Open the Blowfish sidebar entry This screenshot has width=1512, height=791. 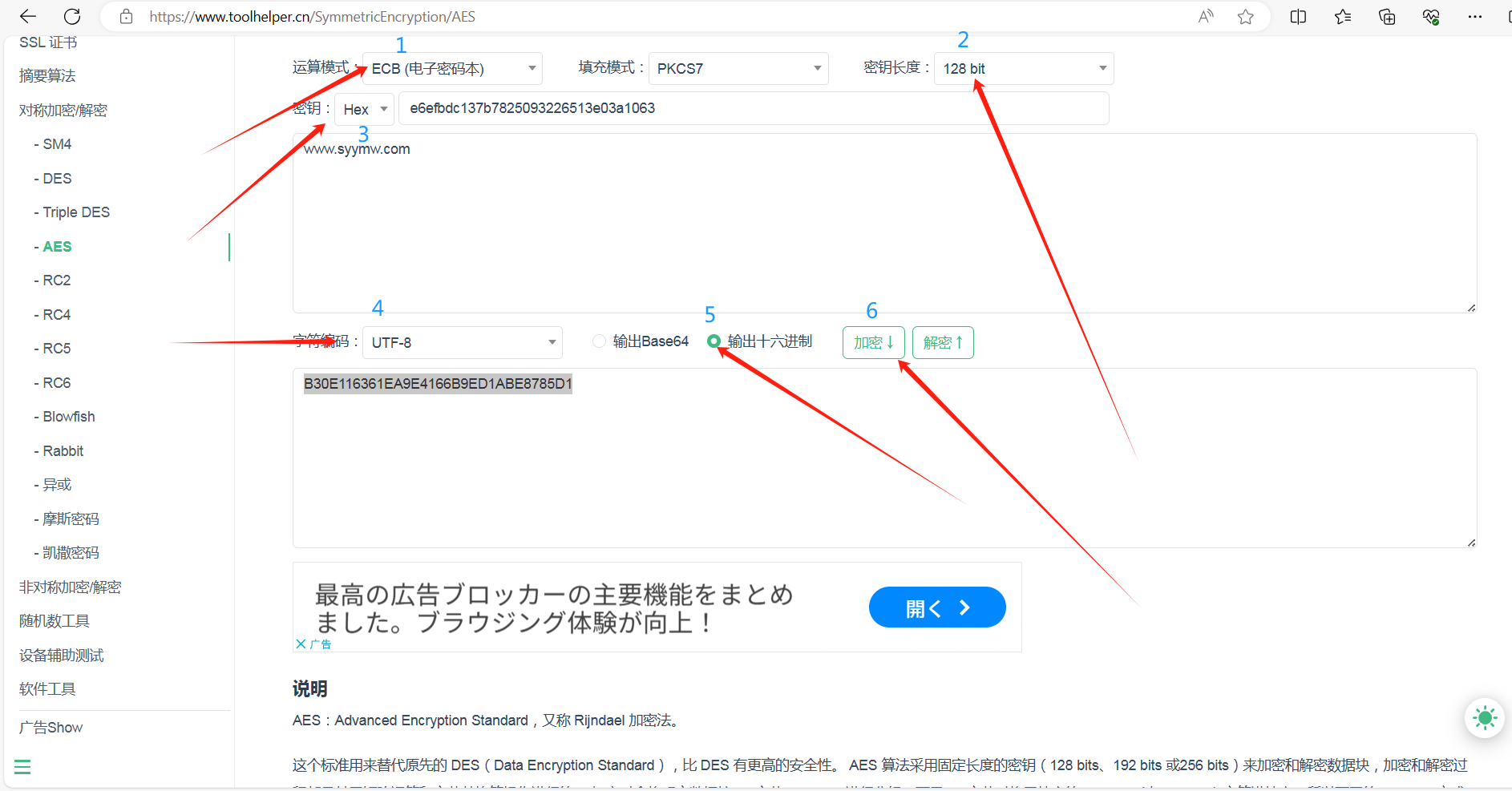coord(65,416)
